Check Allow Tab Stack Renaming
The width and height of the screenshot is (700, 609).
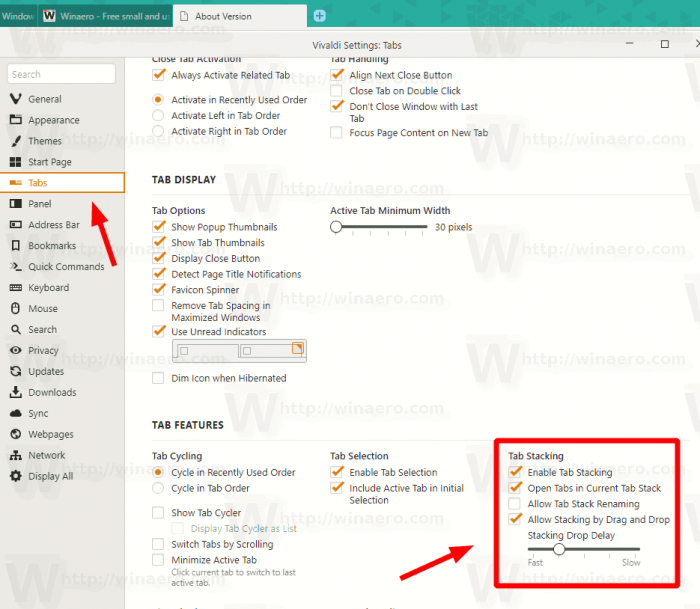point(514,504)
